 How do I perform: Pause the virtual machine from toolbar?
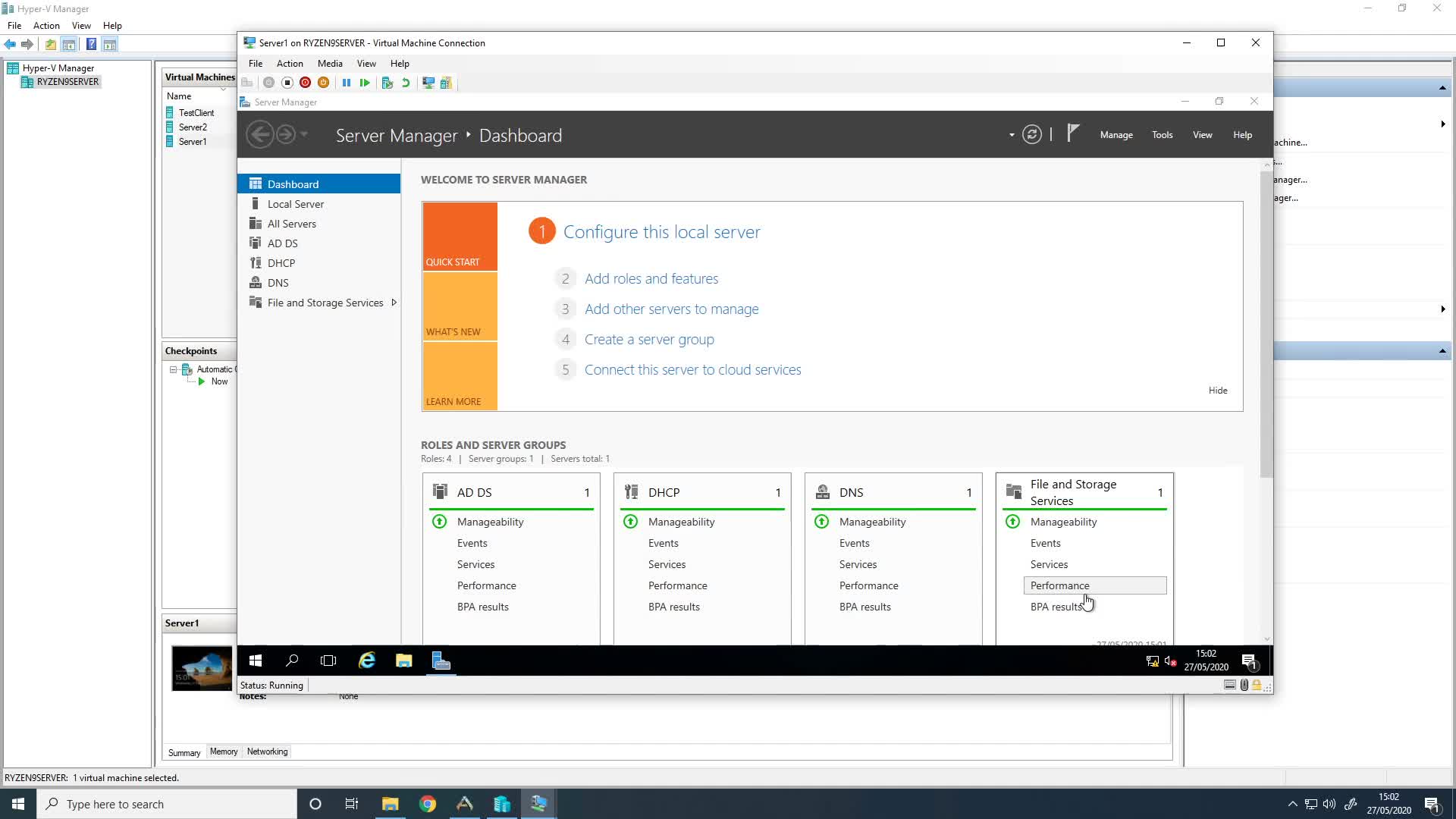[x=347, y=83]
